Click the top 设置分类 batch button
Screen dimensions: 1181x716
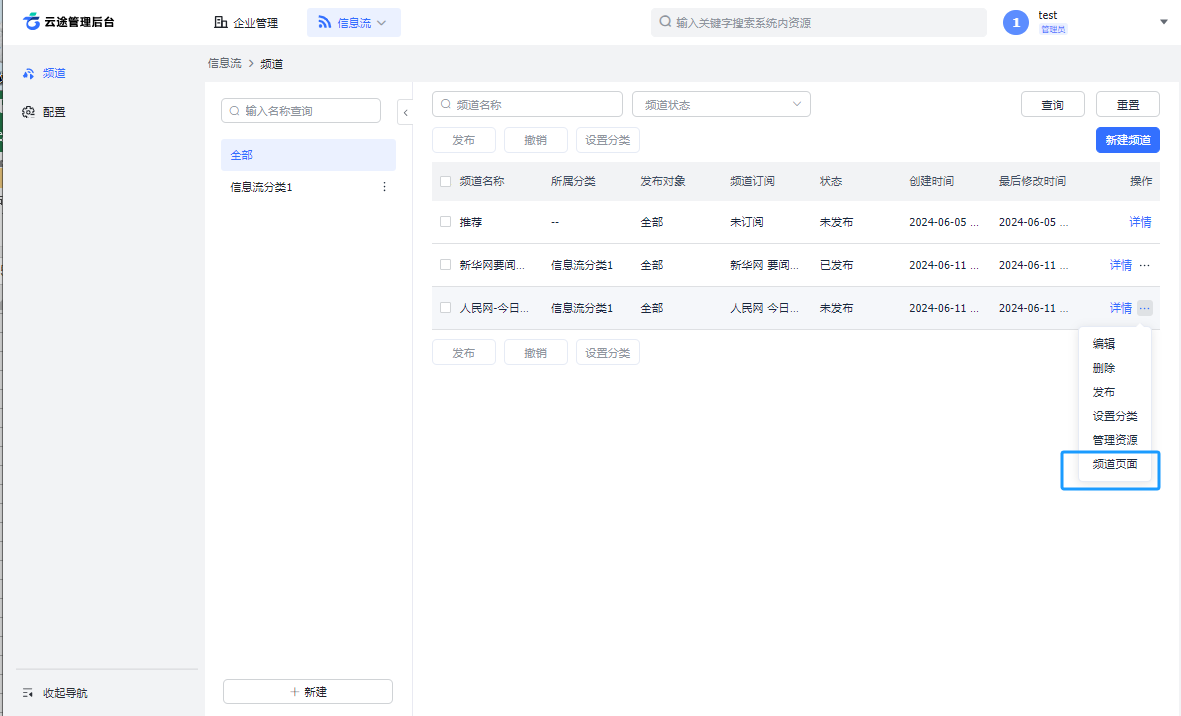[x=608, y=140]
